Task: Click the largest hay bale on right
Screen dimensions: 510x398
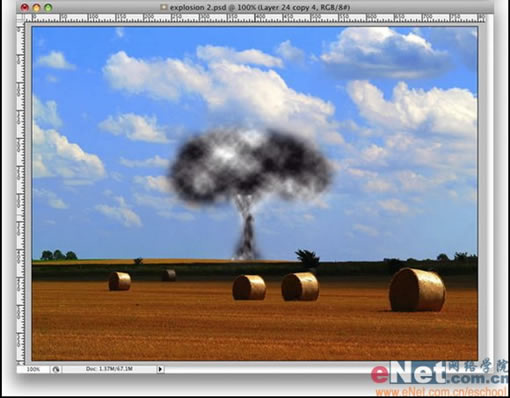Action: point(417,290)
